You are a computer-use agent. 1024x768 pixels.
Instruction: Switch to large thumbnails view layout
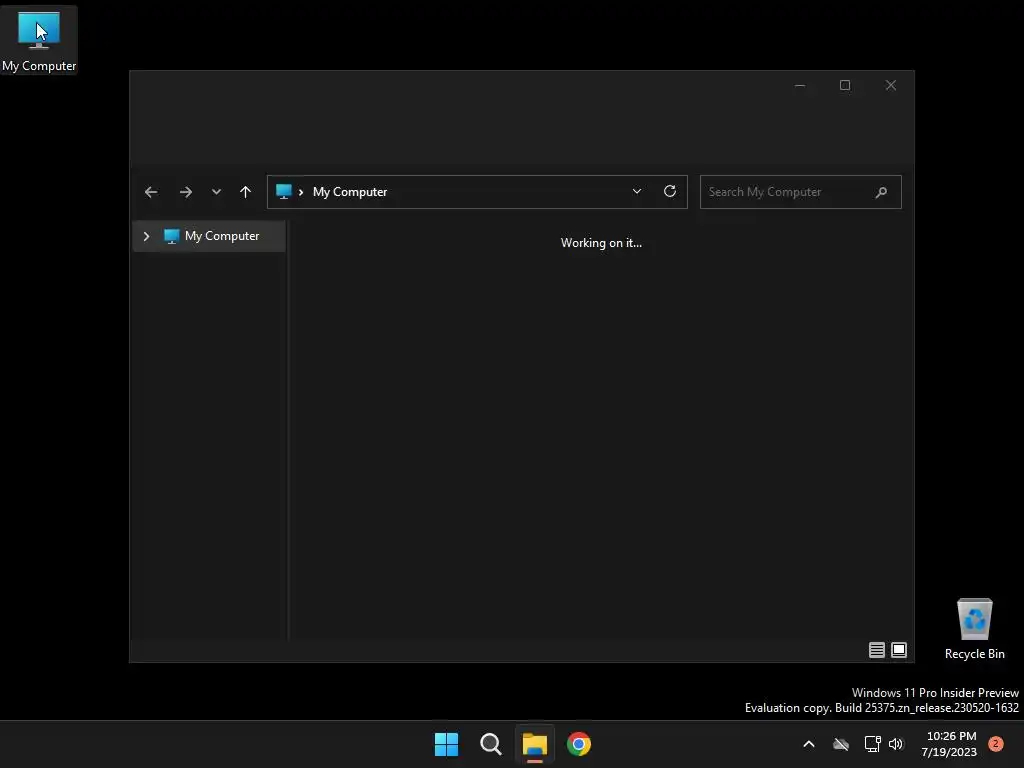click(x=899, y=650)
